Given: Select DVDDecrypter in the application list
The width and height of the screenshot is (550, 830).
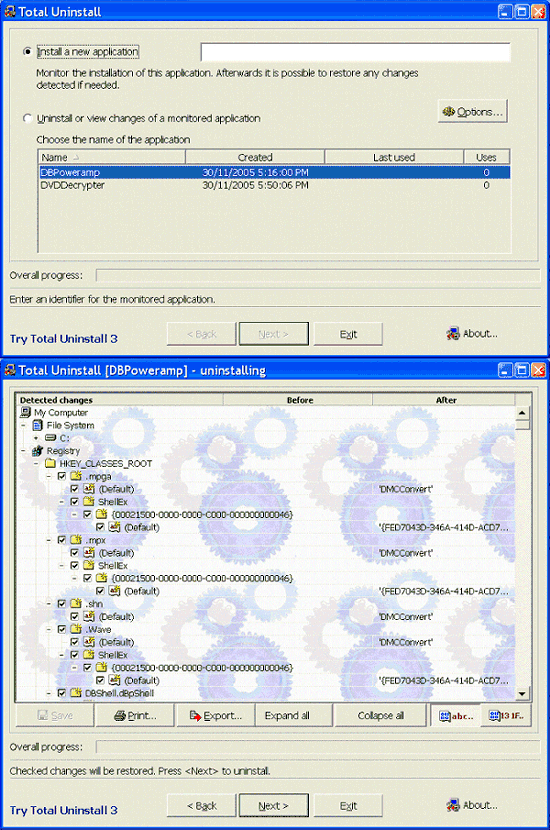Looking at the screenshot, I should pyautogui.click(x=274, y=185).
